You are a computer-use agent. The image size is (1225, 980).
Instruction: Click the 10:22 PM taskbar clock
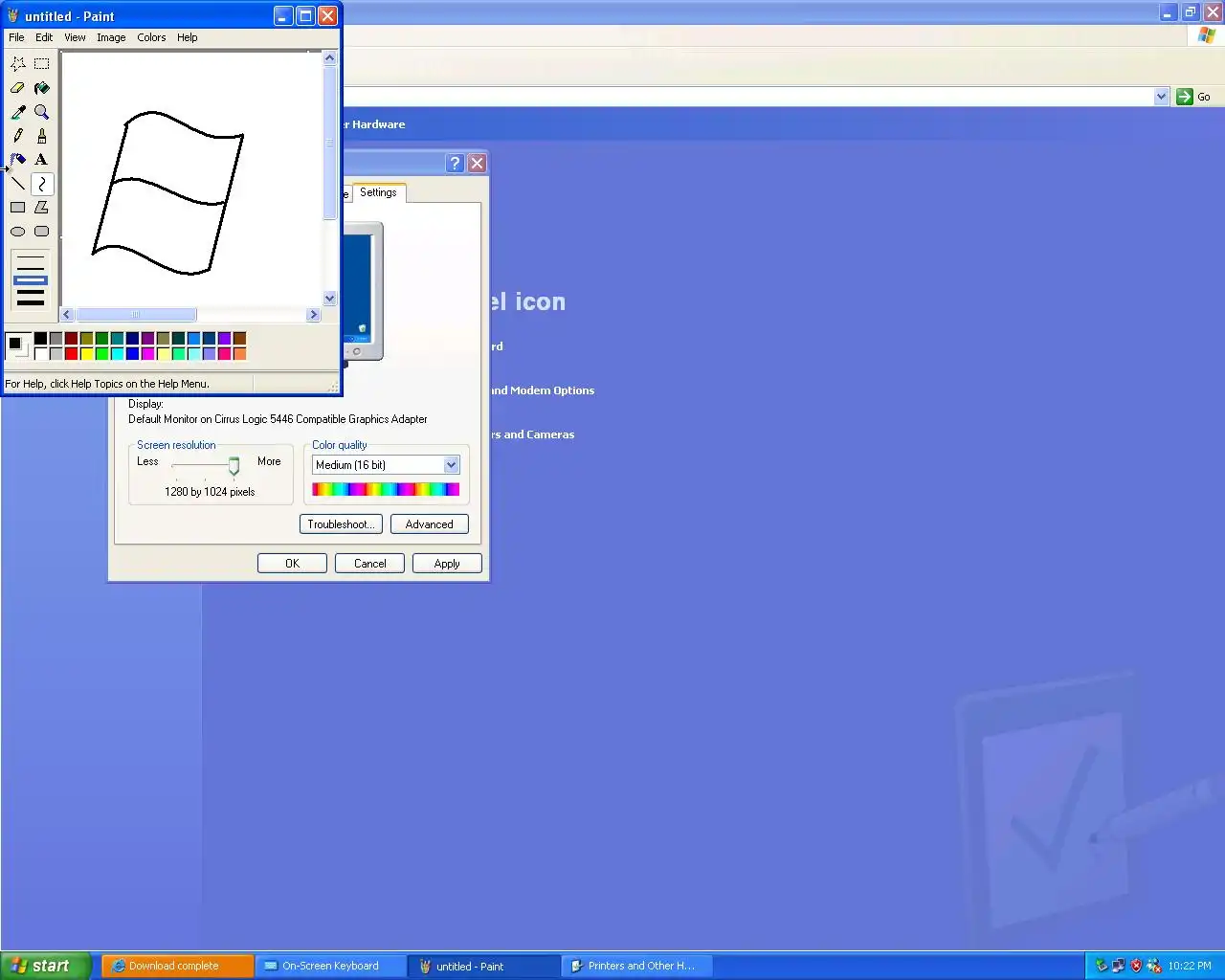pos(1190,966)
